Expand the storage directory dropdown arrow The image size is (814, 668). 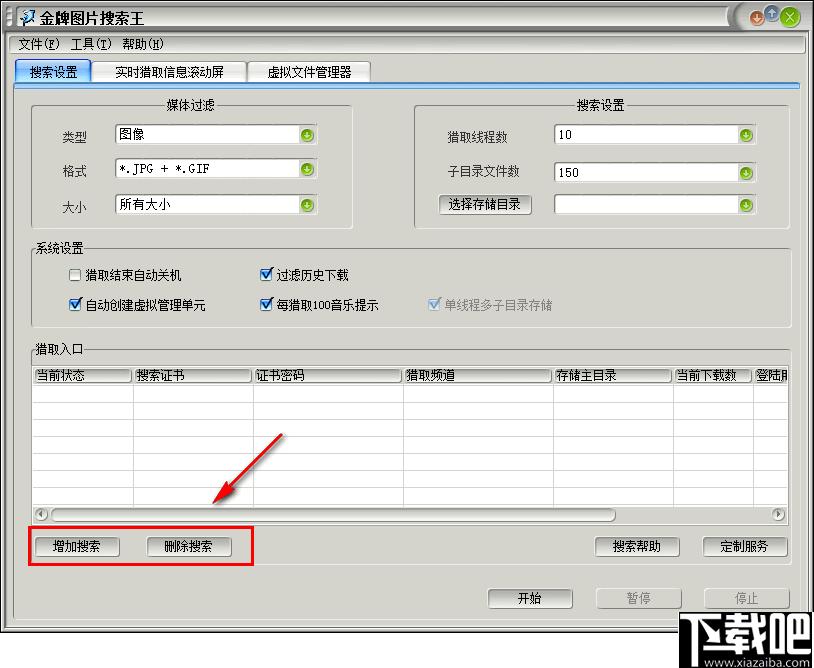point(746,206)
